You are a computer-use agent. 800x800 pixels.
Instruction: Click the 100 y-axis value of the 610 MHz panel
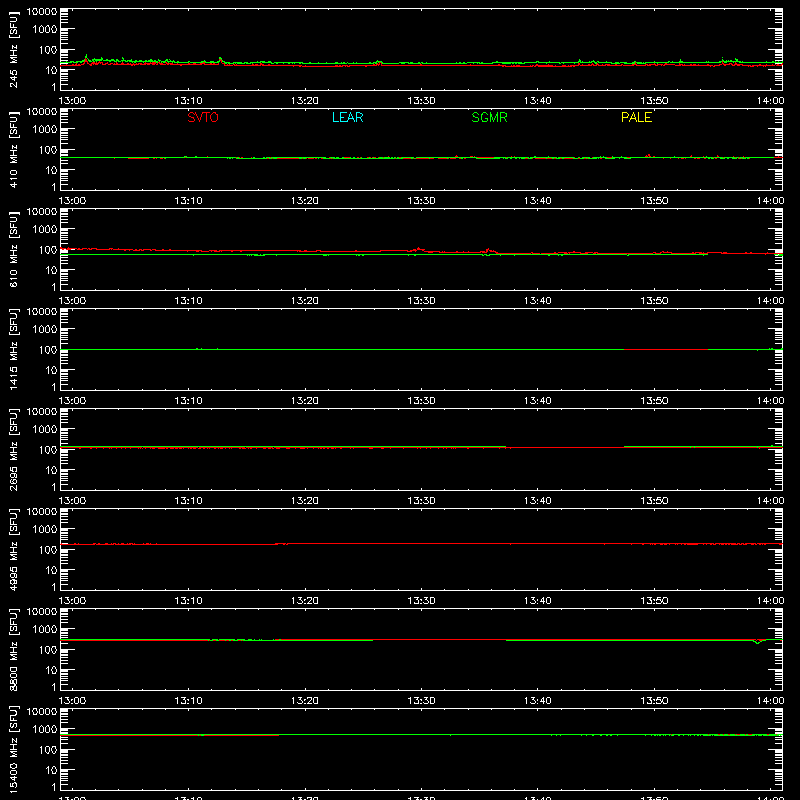(48, 250)
